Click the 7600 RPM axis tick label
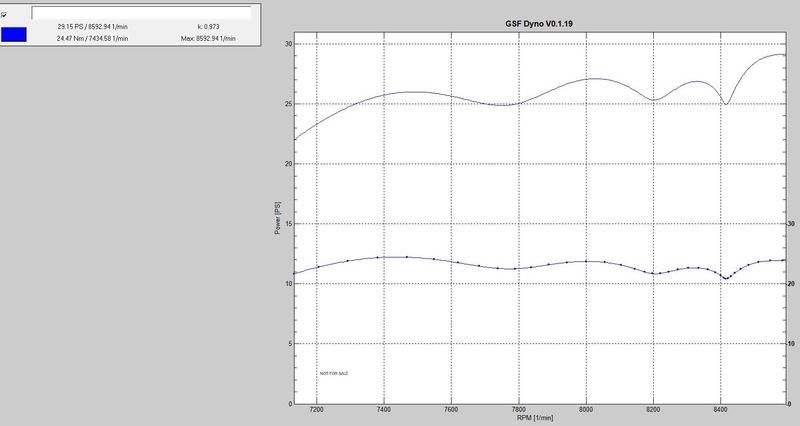This screenshot has width=800, height=426. 451,409
